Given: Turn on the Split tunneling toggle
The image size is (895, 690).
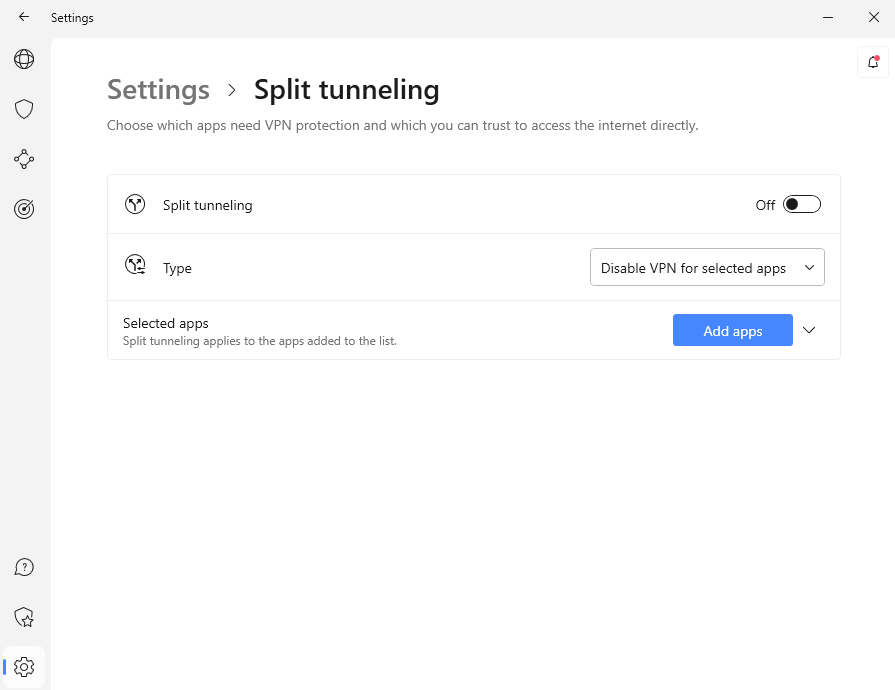Looking at the screenshot, I should point(801,205).
